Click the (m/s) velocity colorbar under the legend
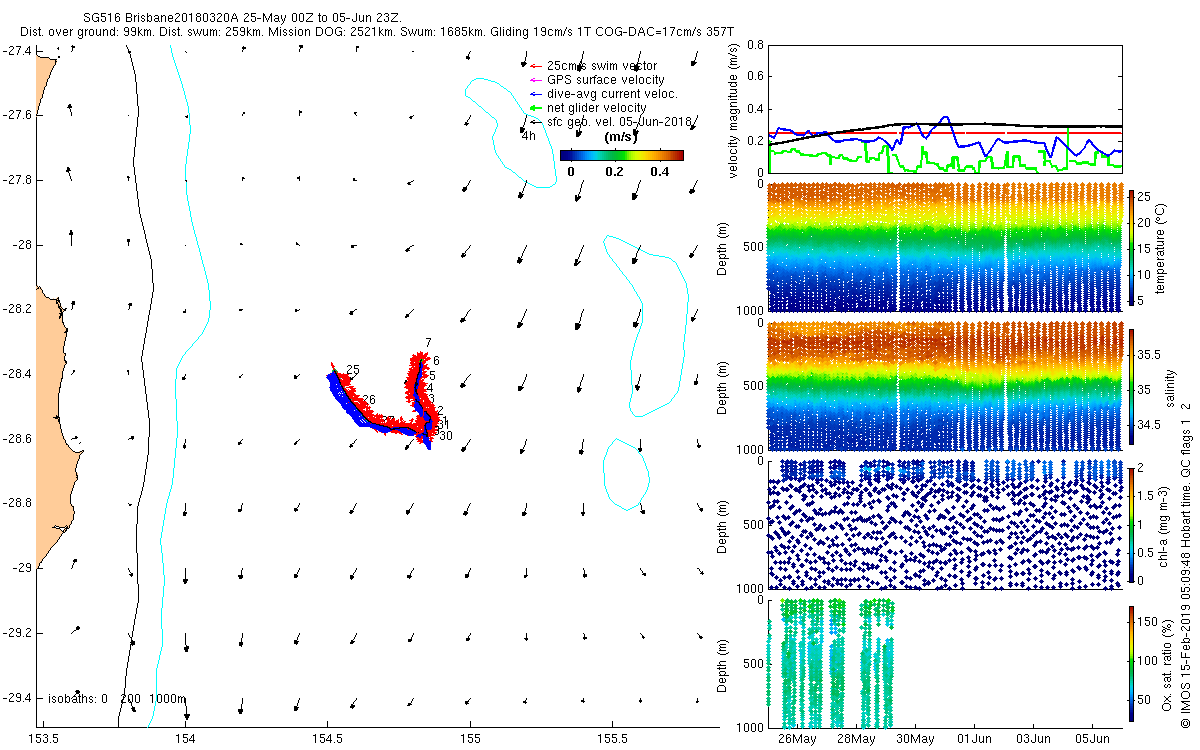 [x=621, y=155]
